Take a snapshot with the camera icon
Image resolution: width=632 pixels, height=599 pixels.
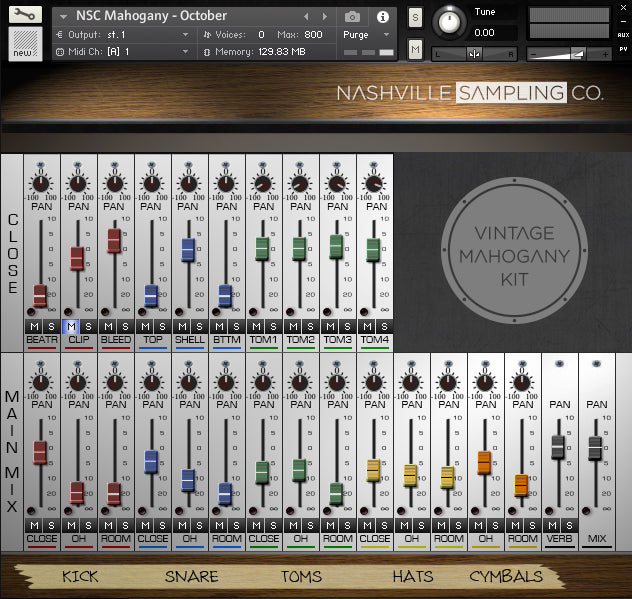[352, 17]
